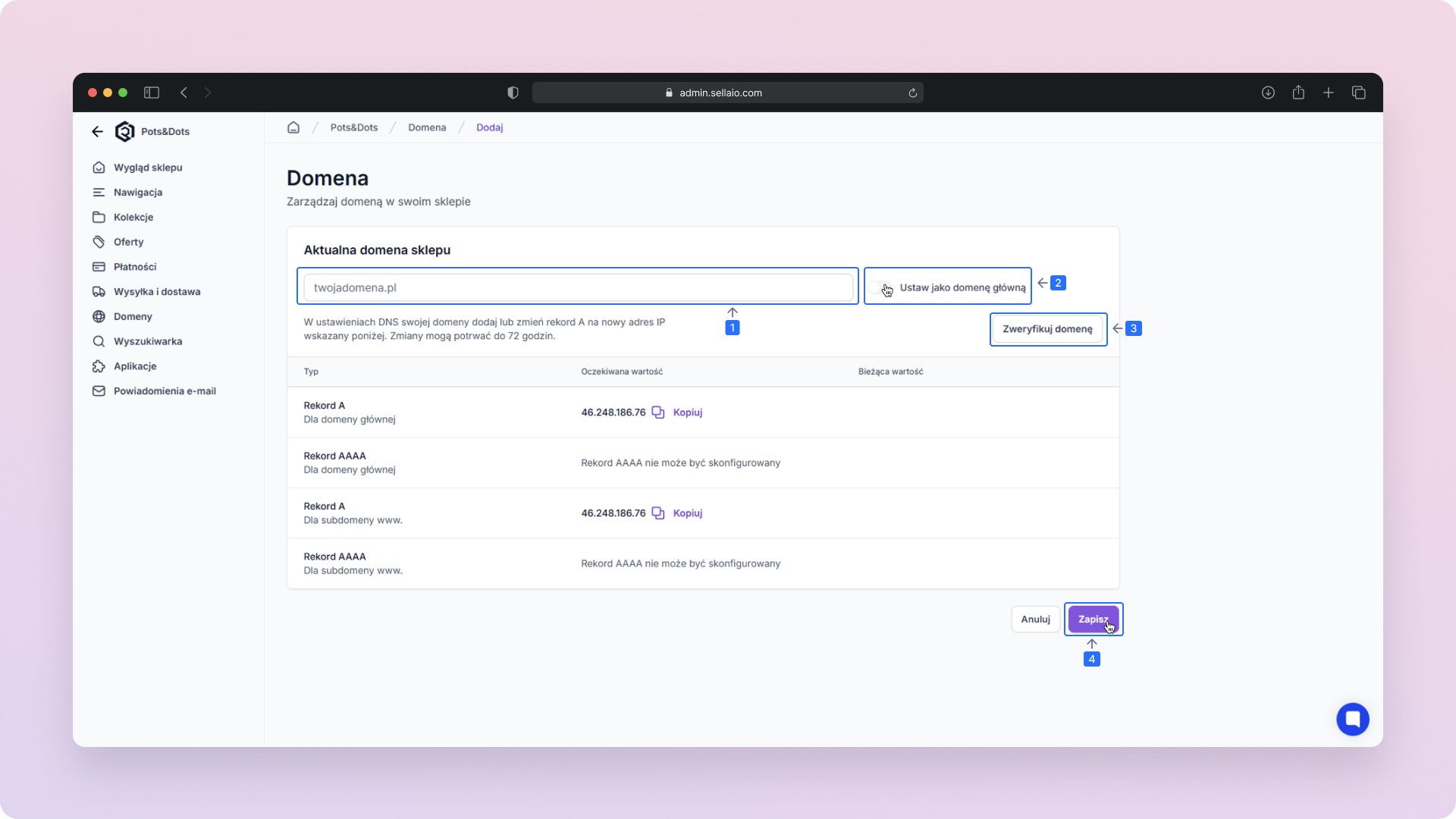1456x819 pixels.
Task: Open Safari share icon
Action: coord(1298,93)
